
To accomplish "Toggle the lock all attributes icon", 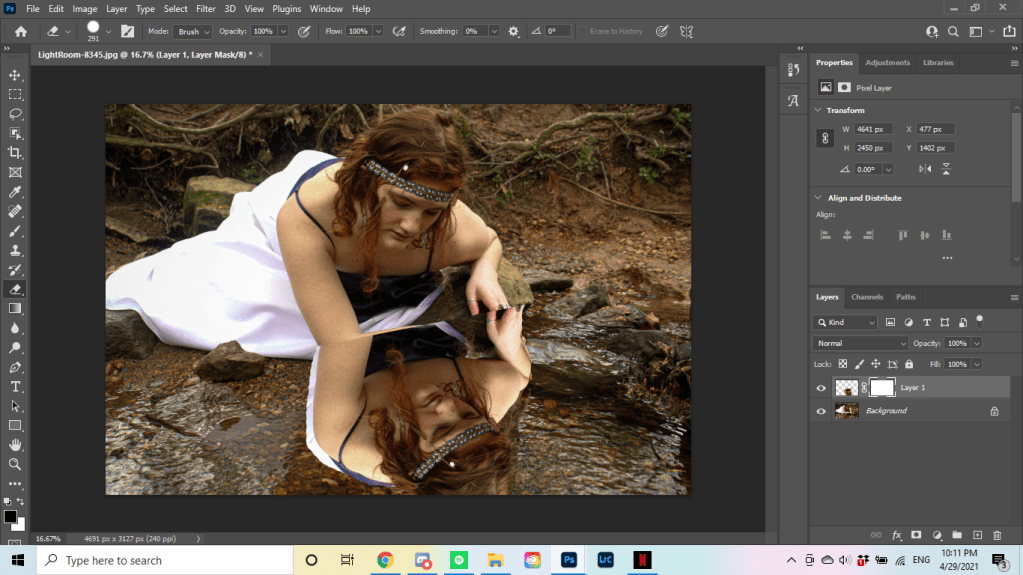I will coord(907,364).
